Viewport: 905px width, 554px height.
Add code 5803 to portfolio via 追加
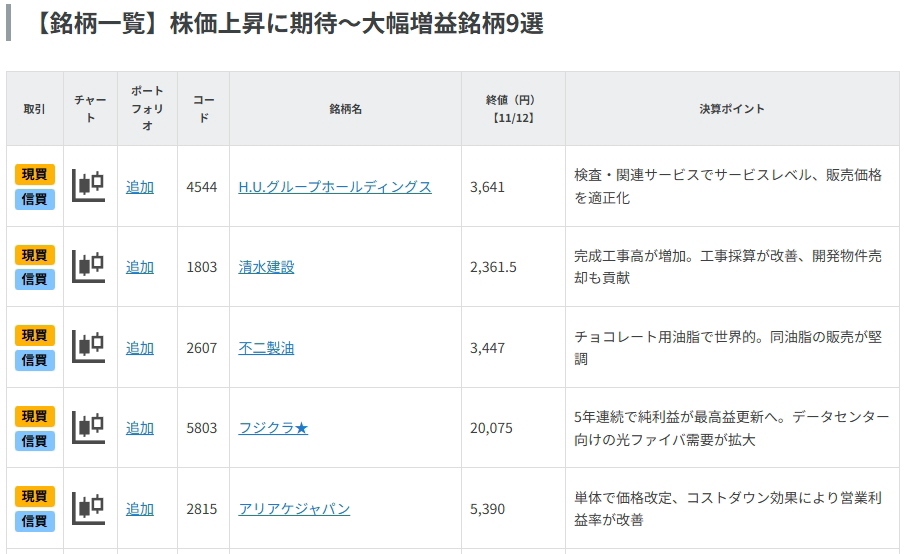140,428
